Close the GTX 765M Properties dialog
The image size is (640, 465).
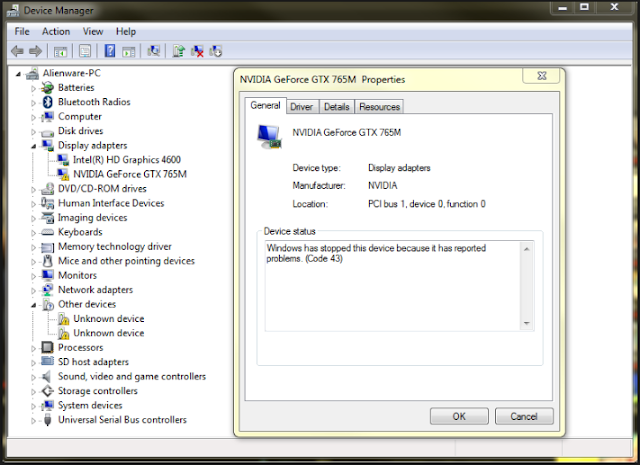click(542, 76)
